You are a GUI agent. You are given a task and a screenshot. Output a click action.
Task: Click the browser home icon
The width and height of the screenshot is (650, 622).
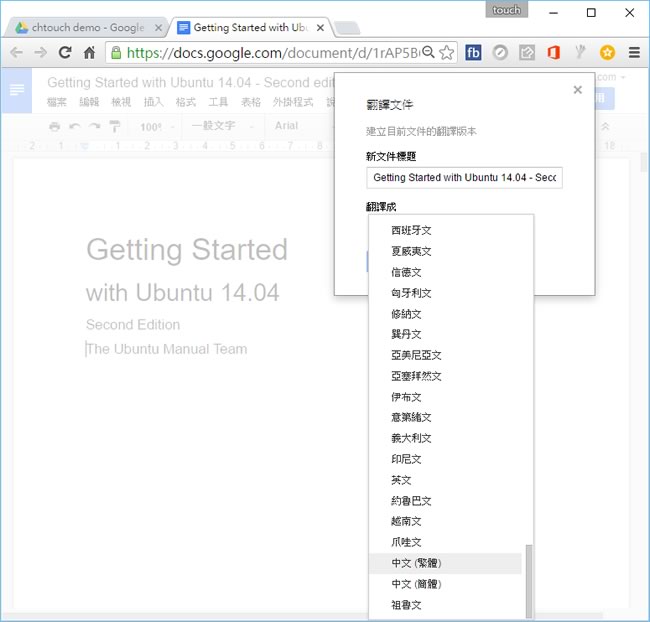click(x=90, y=53)
